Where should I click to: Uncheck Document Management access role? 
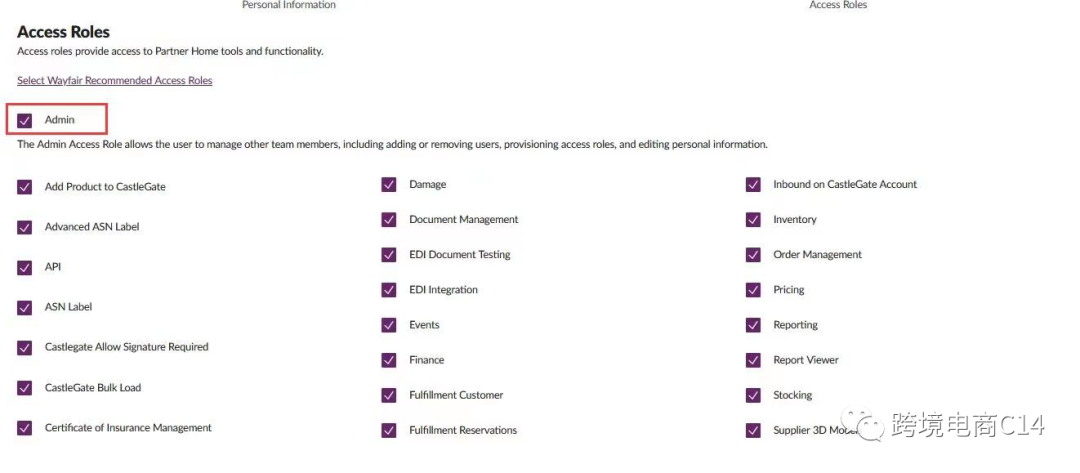coord(389,220)
